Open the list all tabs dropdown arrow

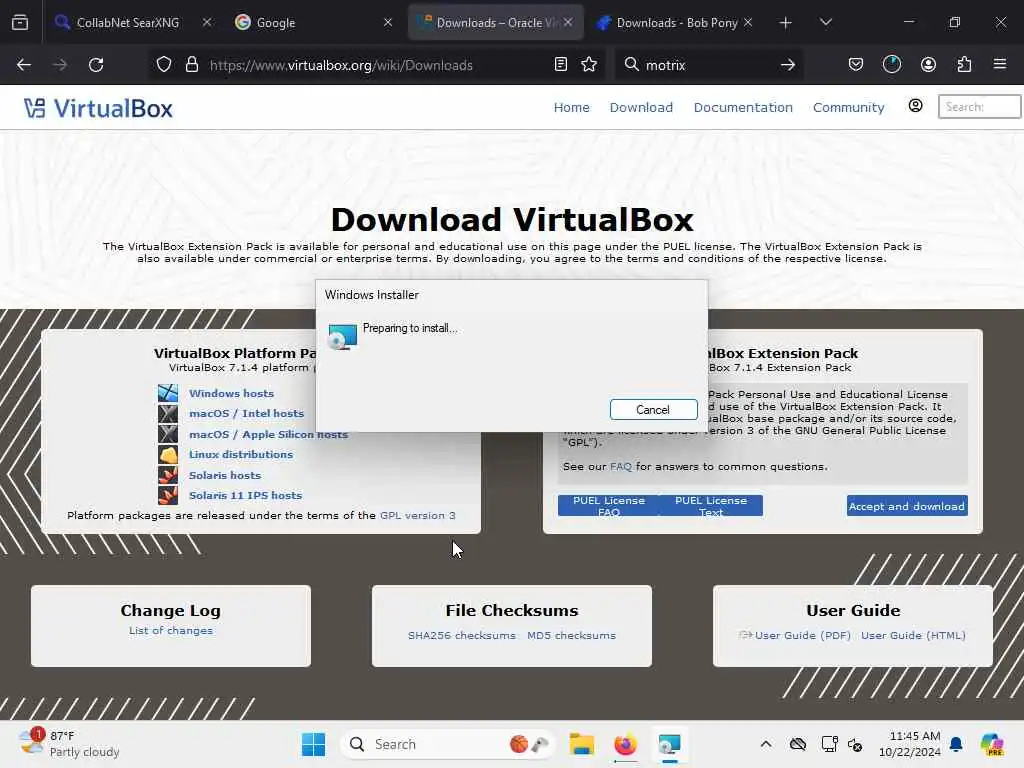(825, 22)
